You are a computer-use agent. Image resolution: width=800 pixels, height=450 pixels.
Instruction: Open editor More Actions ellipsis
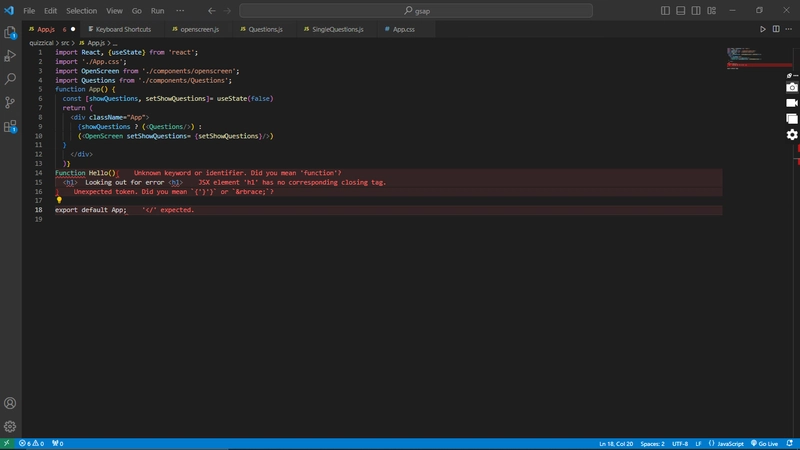(x=789, y=29)
